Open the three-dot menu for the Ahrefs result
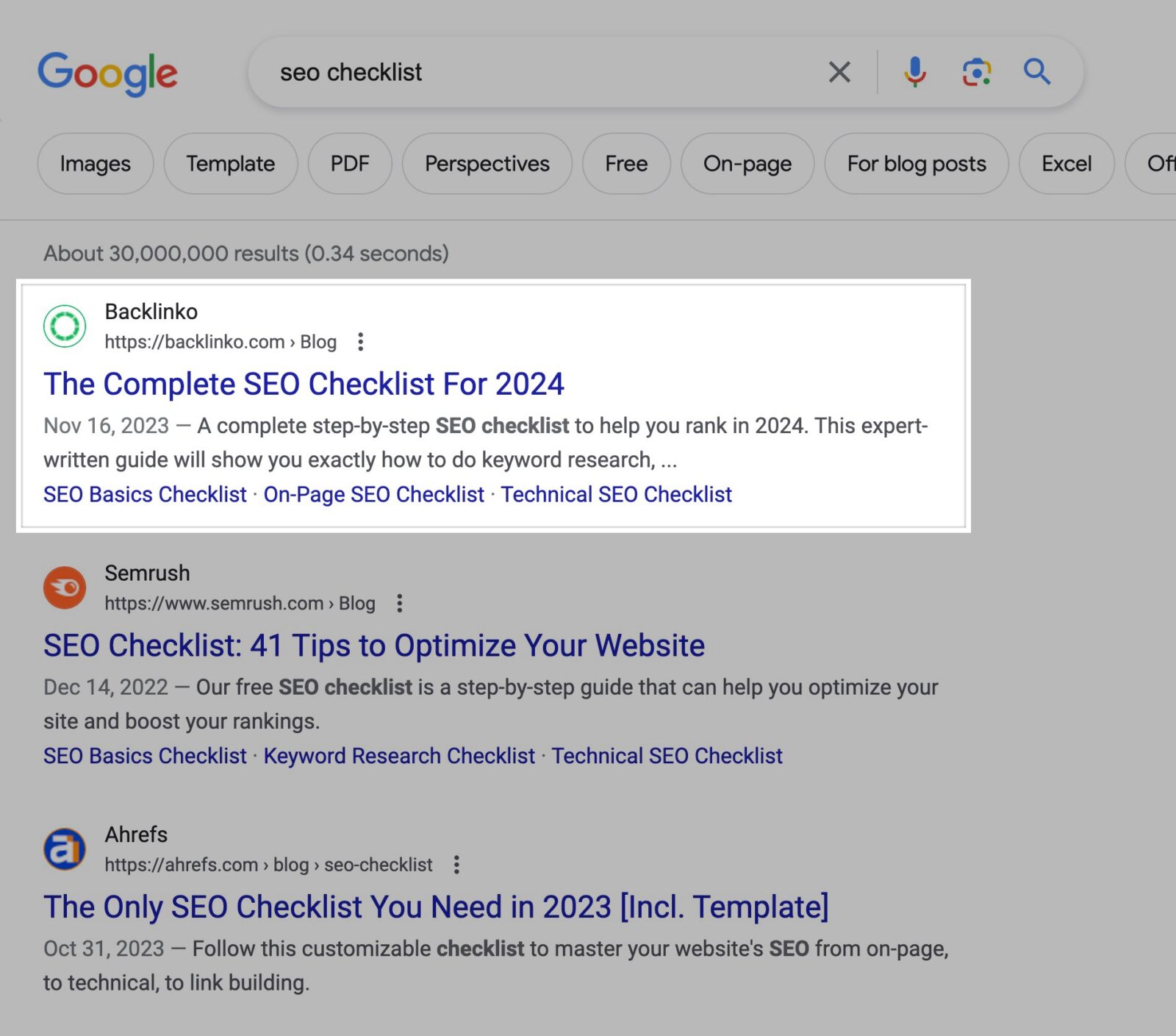 (x=456, y=865)
